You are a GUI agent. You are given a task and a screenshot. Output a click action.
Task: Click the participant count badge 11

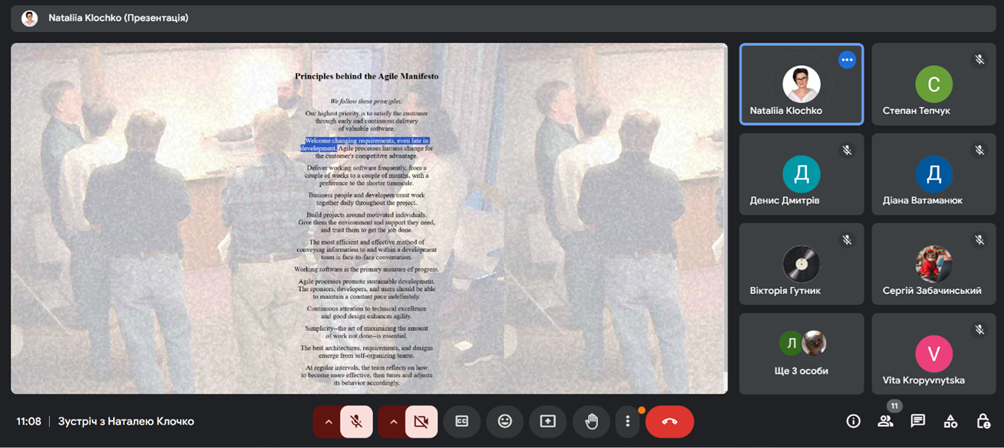(x=894, y=406)
